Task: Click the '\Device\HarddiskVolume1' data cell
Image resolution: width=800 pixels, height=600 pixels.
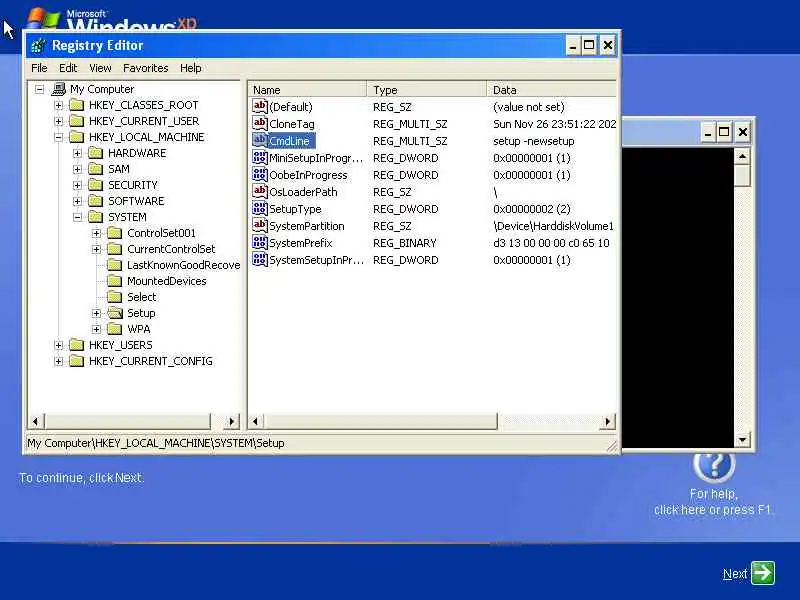Action: [553, 226]
